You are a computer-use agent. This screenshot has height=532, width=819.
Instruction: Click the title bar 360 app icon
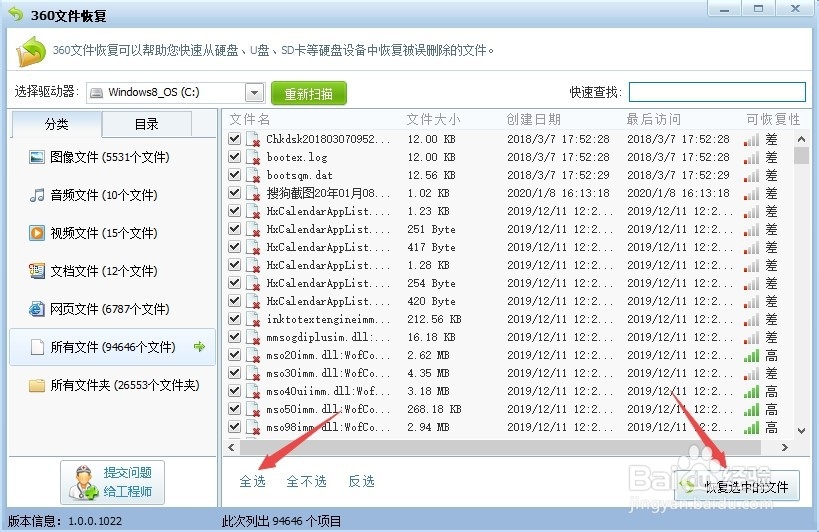point(16,15)
